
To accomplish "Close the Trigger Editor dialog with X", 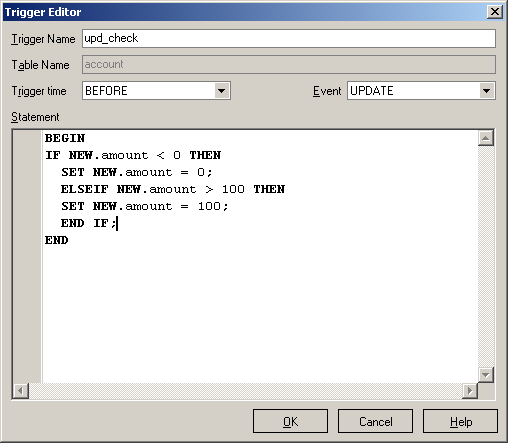I will [x=495, y=12].
